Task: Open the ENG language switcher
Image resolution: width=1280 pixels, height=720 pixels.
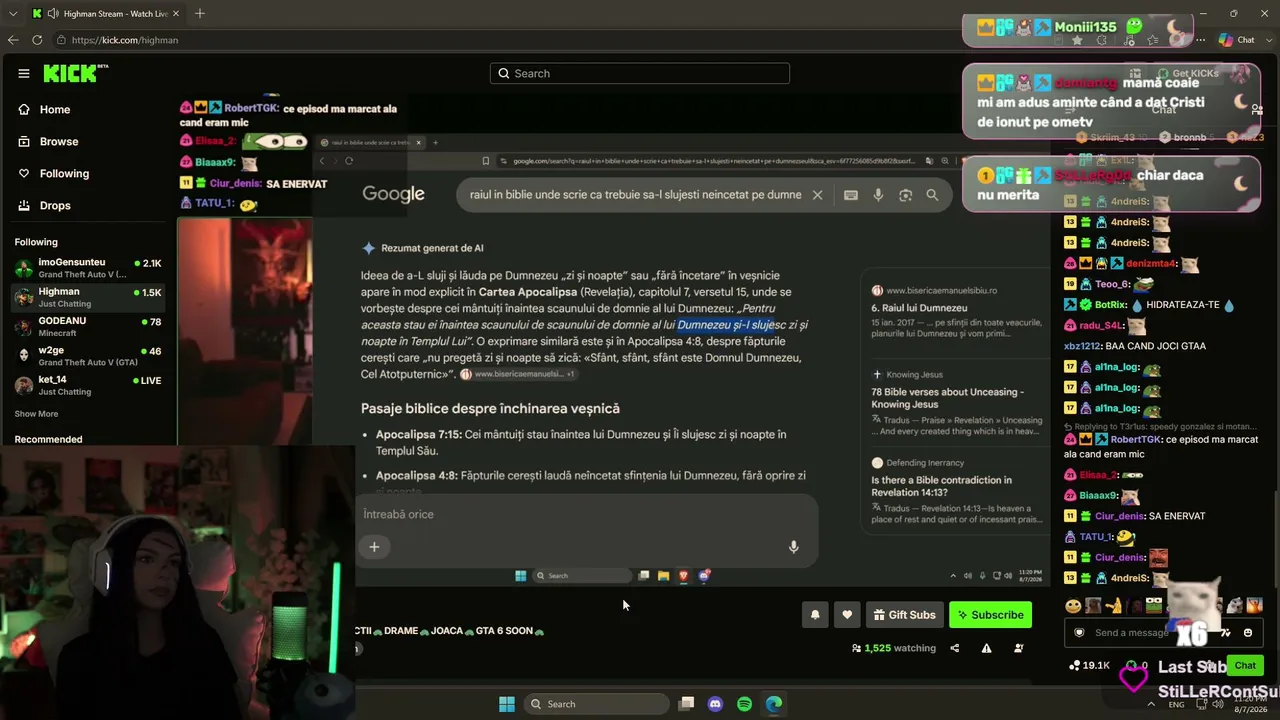Action: pyautogui.click(x=1175, y=704)
